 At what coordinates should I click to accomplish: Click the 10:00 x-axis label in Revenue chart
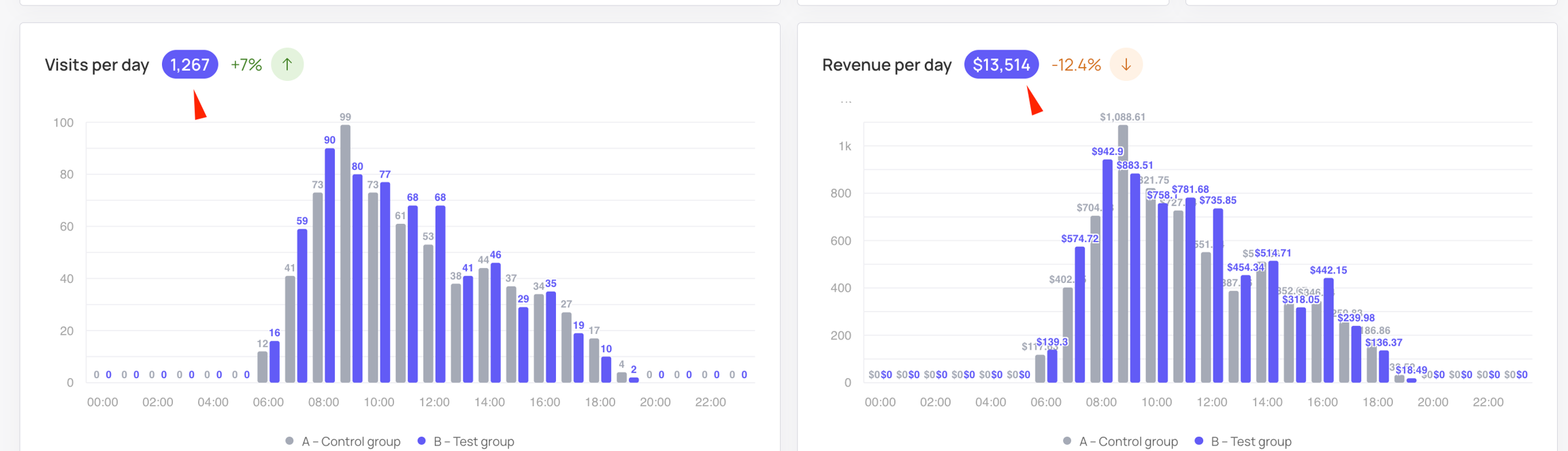click(x=1156, y=402)
